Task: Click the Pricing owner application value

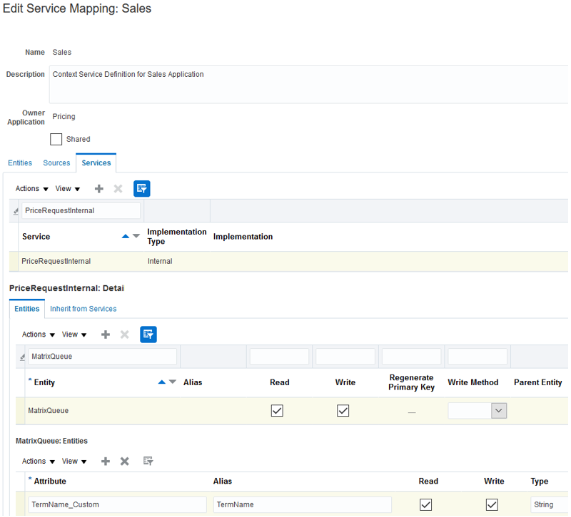Action: click(x=64, y=117)
